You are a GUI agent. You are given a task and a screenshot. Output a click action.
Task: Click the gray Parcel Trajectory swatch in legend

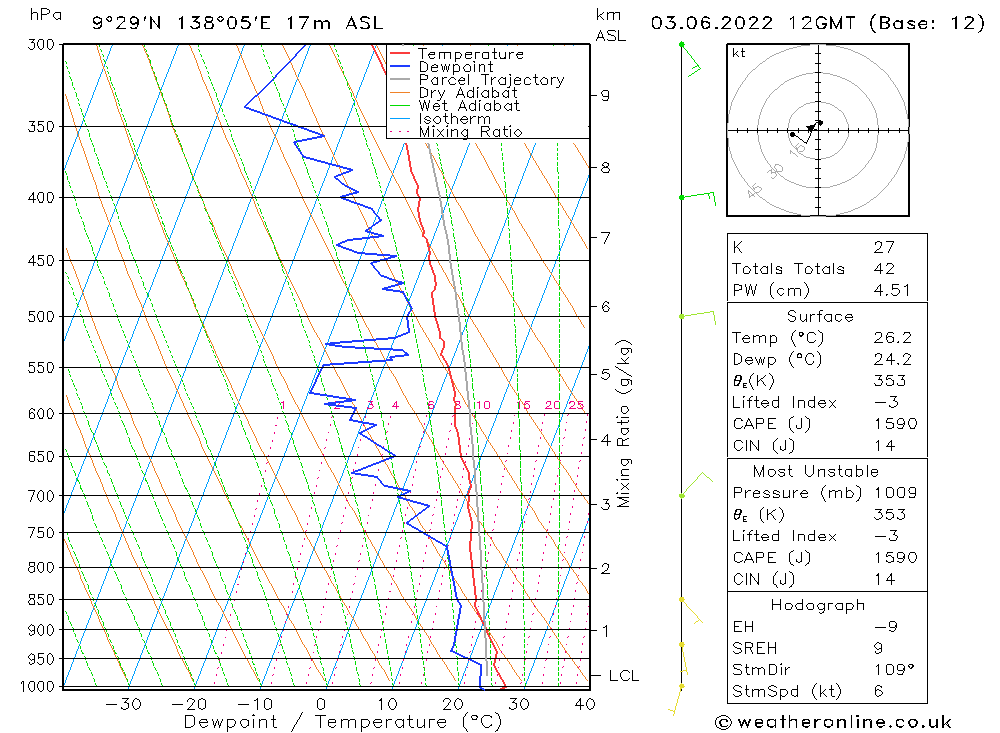pos(399,80)
